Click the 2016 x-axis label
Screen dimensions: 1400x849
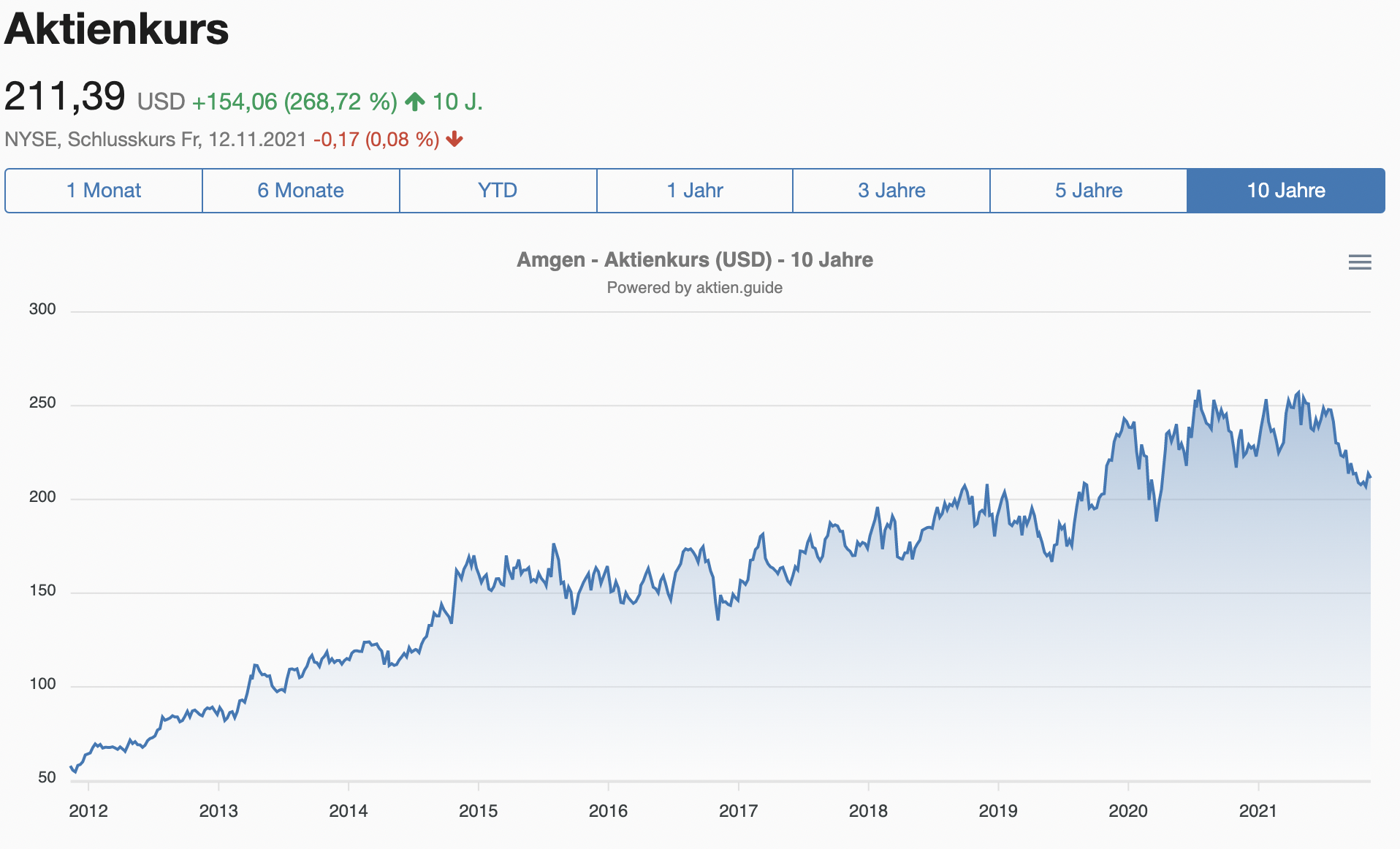[x=609, y=811]
